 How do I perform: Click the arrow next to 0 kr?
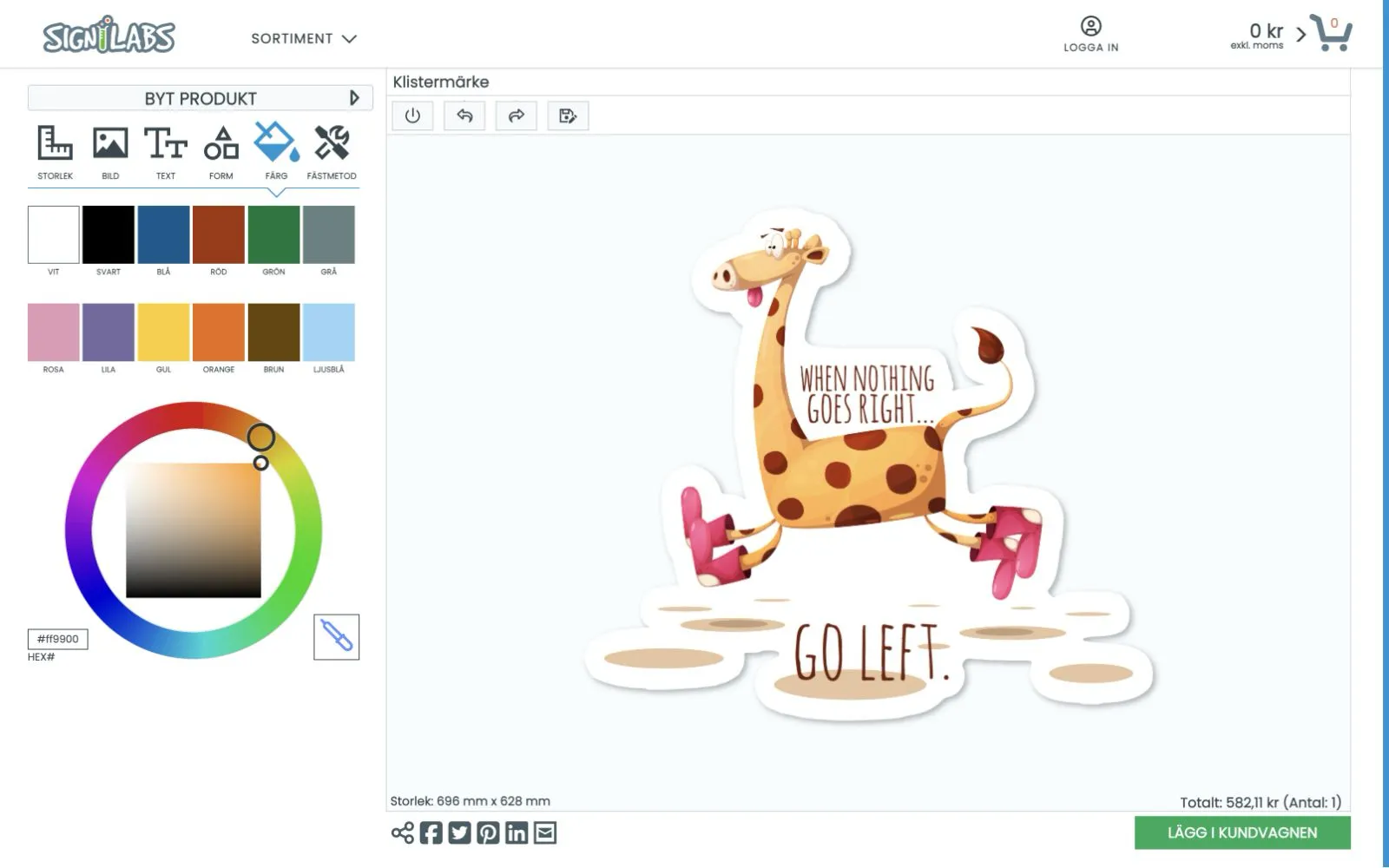(x=1300, y=35)
